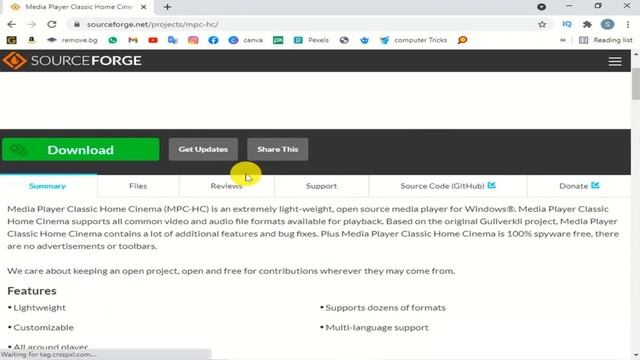The height and width of the screenshot is (360, 640).
Task: Click the Get Updates button
Action: [203, 149]
